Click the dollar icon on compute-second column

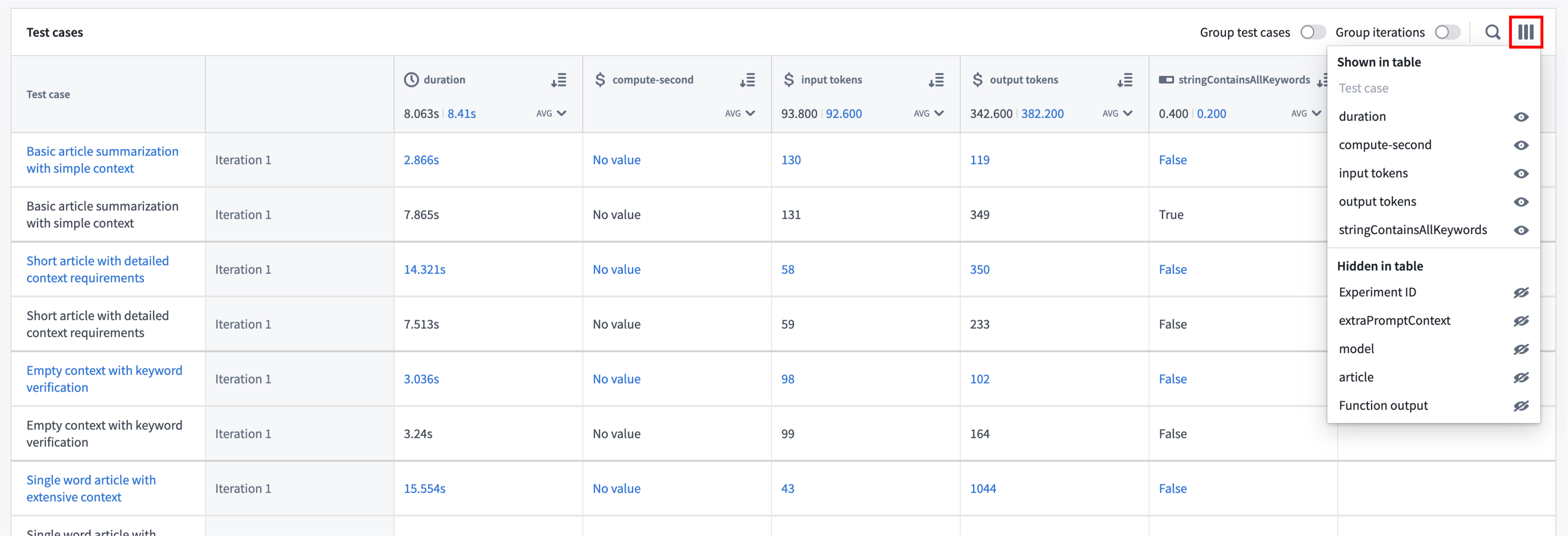(600, 79)
